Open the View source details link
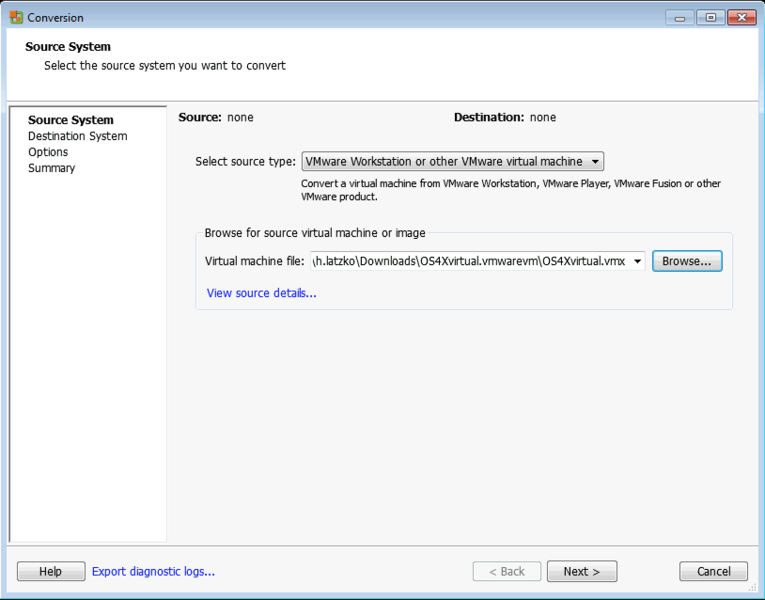The width and height of the screenshot is (765, 600). [261, 293]
